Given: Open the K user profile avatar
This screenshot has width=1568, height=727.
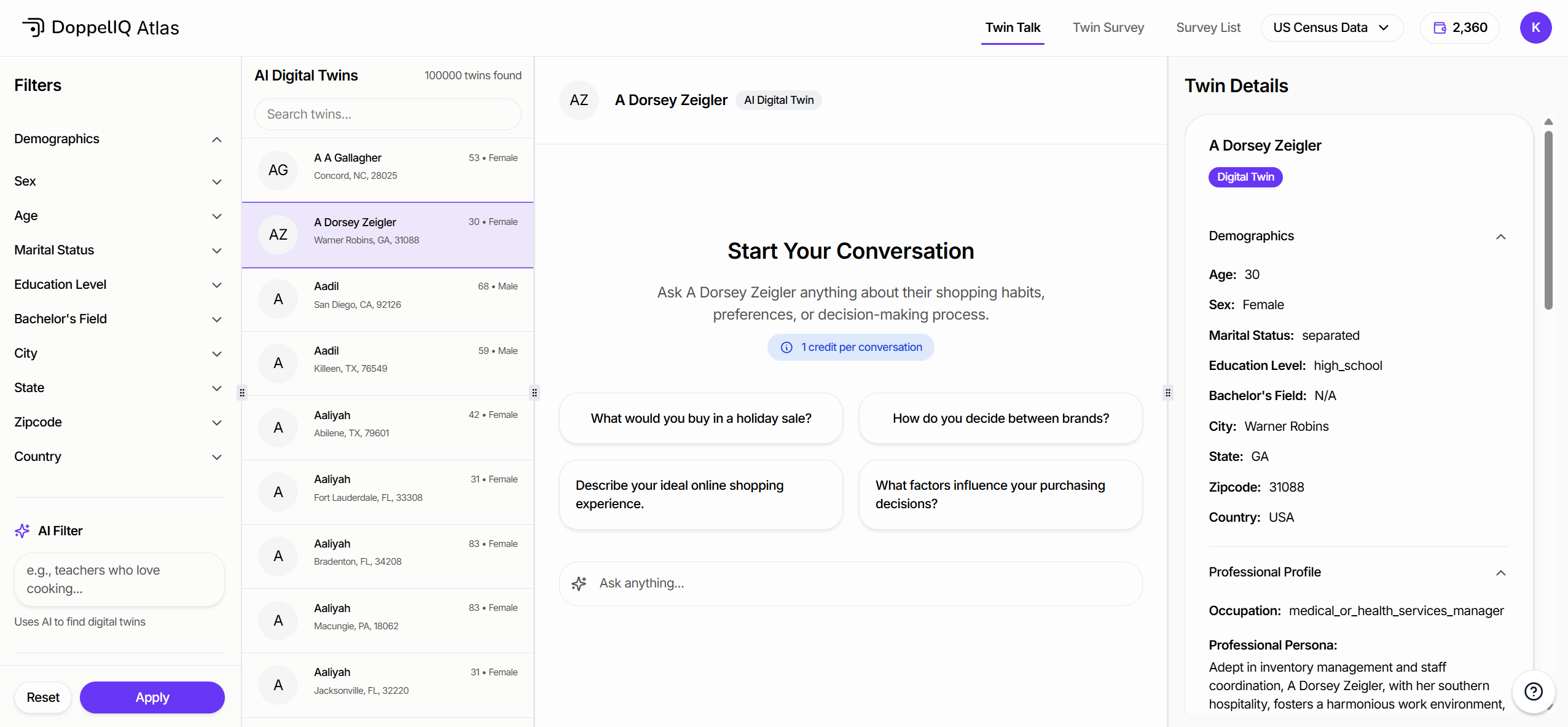Looking at the screenshot, I should click(x=1535, y=28).
